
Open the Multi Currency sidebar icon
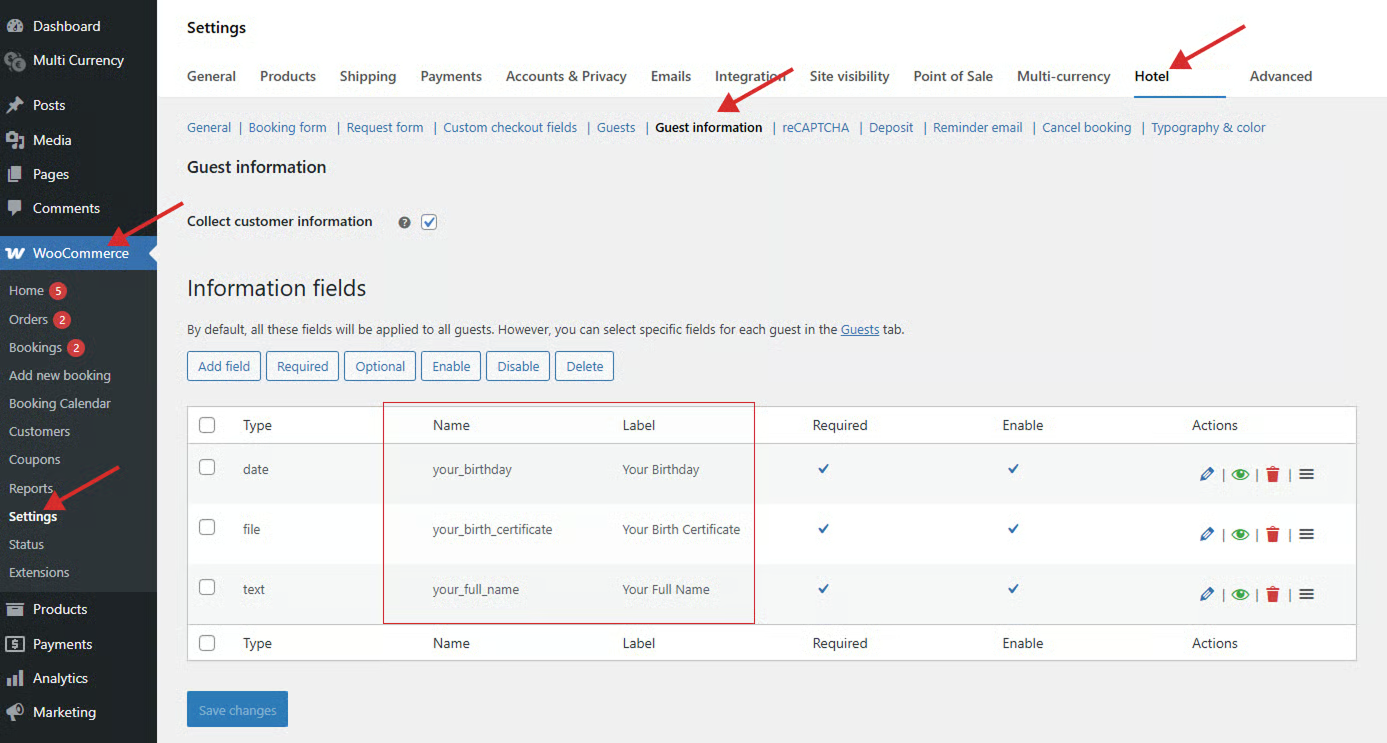[x=15, y=61]
